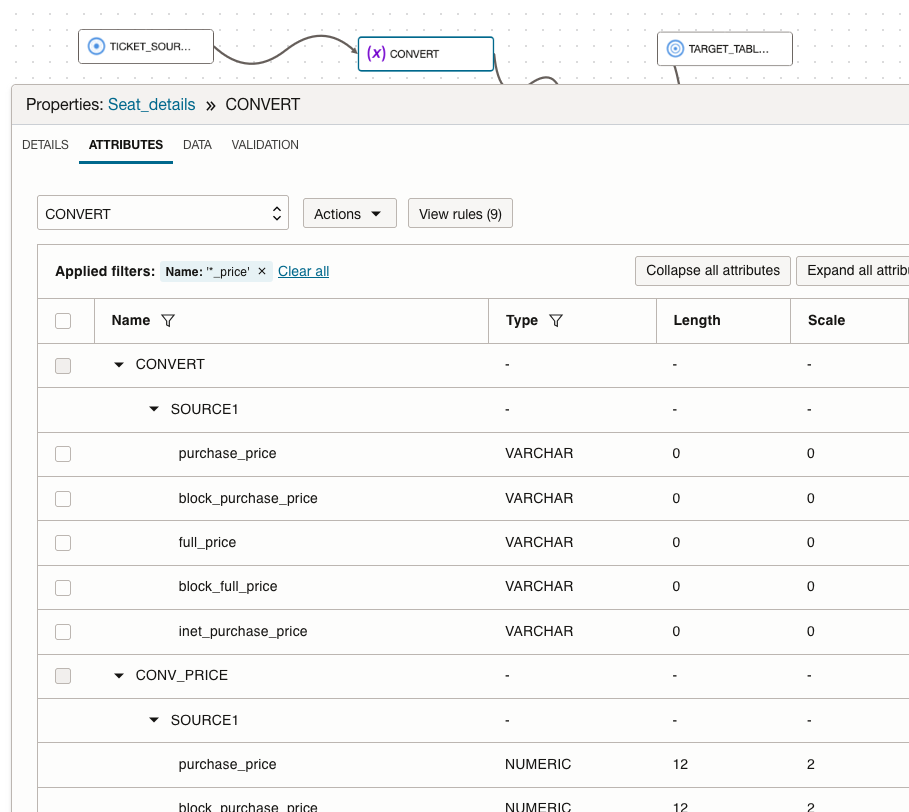909x812 pixels.
Task: Click the Clear all filters link
Action: pyautogui.click(x=303, y=270)
